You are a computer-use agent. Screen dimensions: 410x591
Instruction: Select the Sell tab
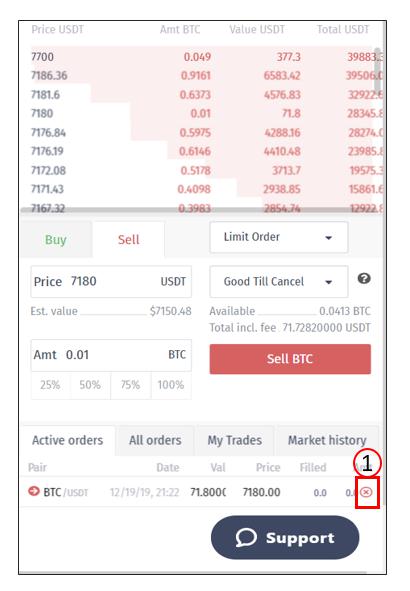[129, 240]
